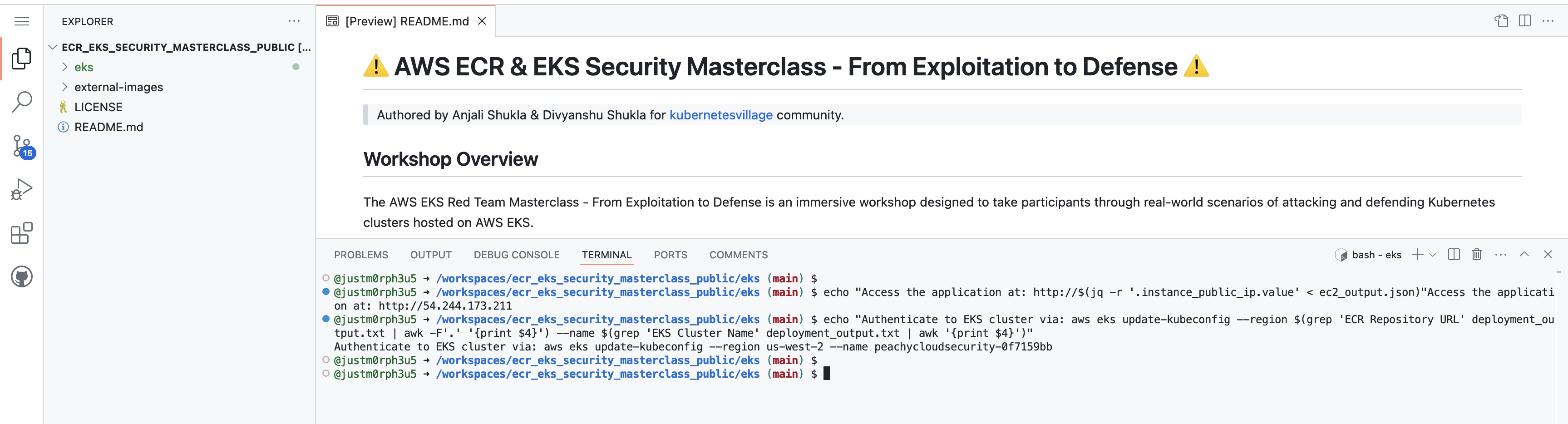Switch to the DEBUG CONSOLE tab
Viewport: 1568px width, 424px height.
516,255
